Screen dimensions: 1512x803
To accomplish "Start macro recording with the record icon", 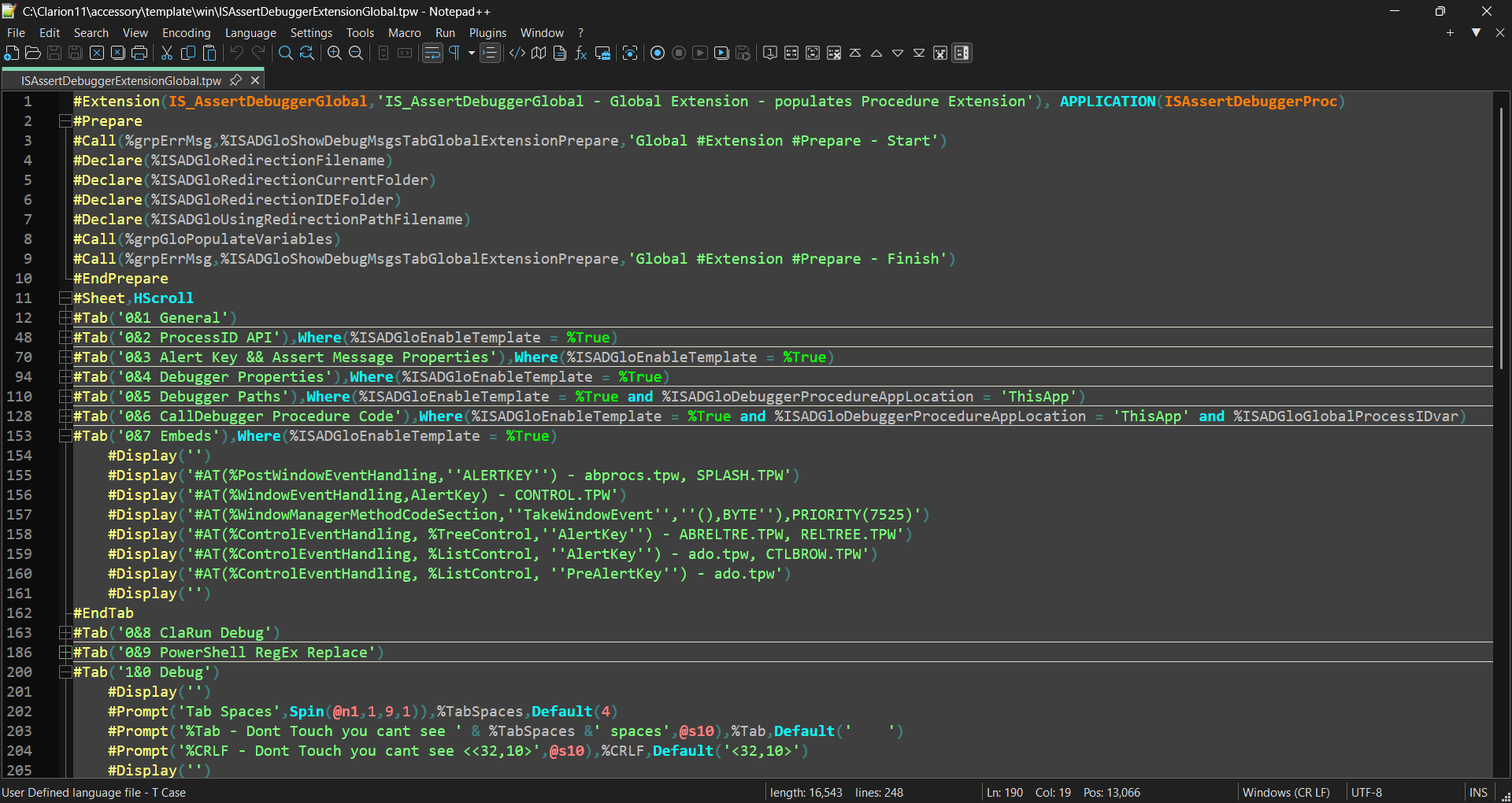I will click(x=658, y=53).
